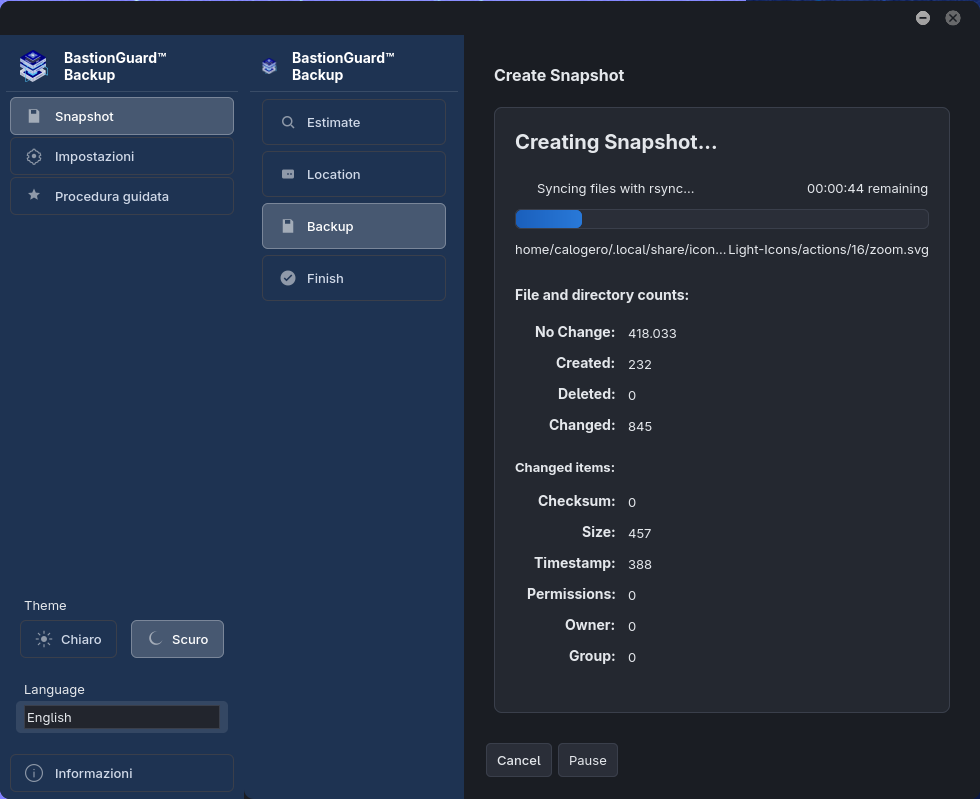Click the magnifier icon on the Estimate step
The image size is (980, 799).
coord(288,123)
